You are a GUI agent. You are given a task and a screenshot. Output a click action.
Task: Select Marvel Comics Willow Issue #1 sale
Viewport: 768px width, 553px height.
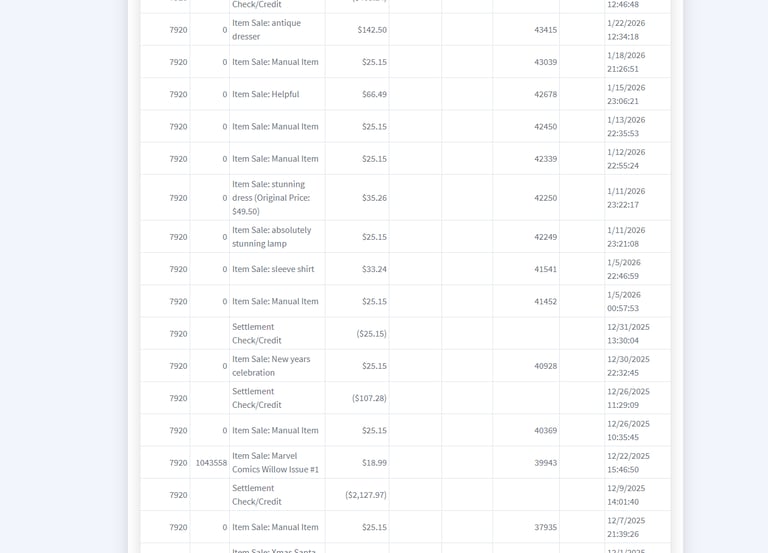click(x=275, y=462)
